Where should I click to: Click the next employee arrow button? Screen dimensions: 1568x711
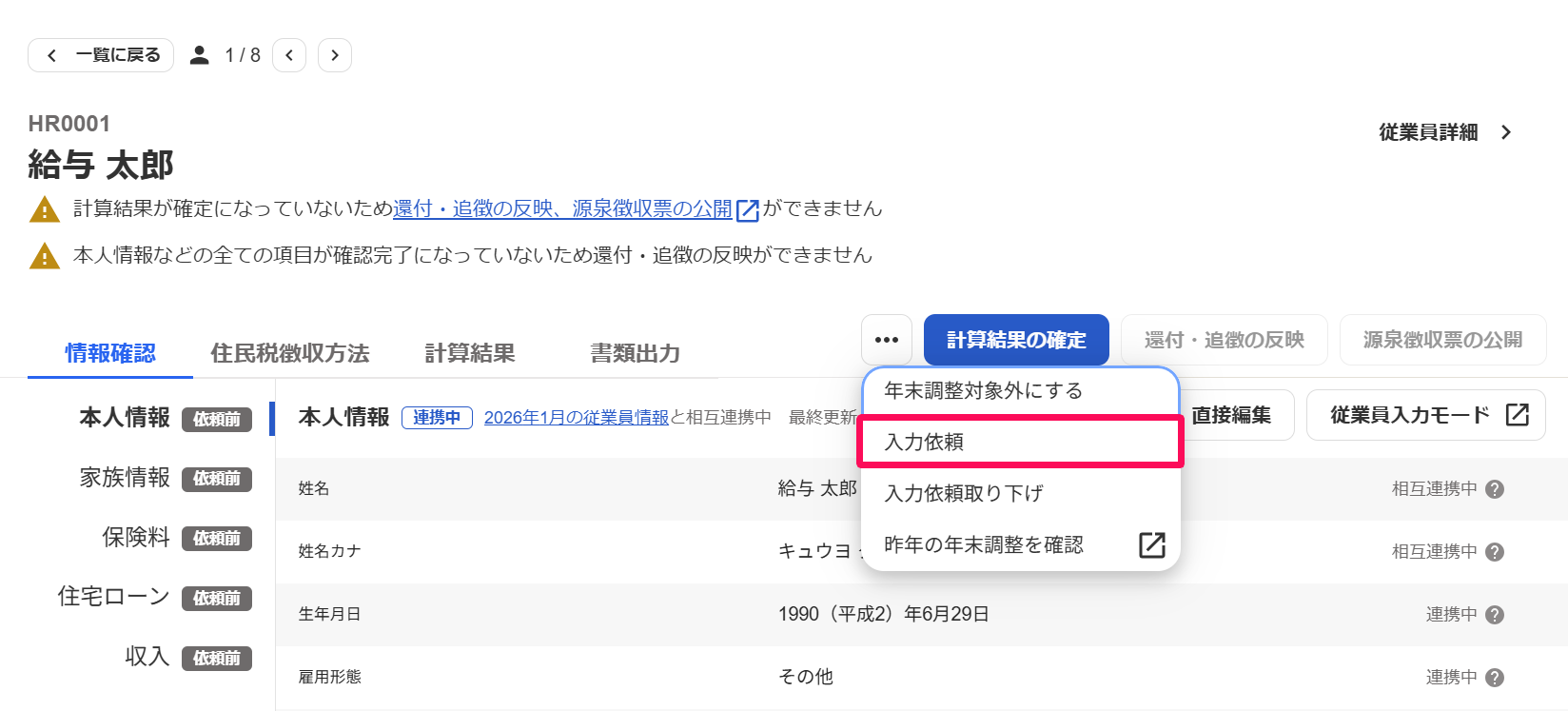click(335, 55)
